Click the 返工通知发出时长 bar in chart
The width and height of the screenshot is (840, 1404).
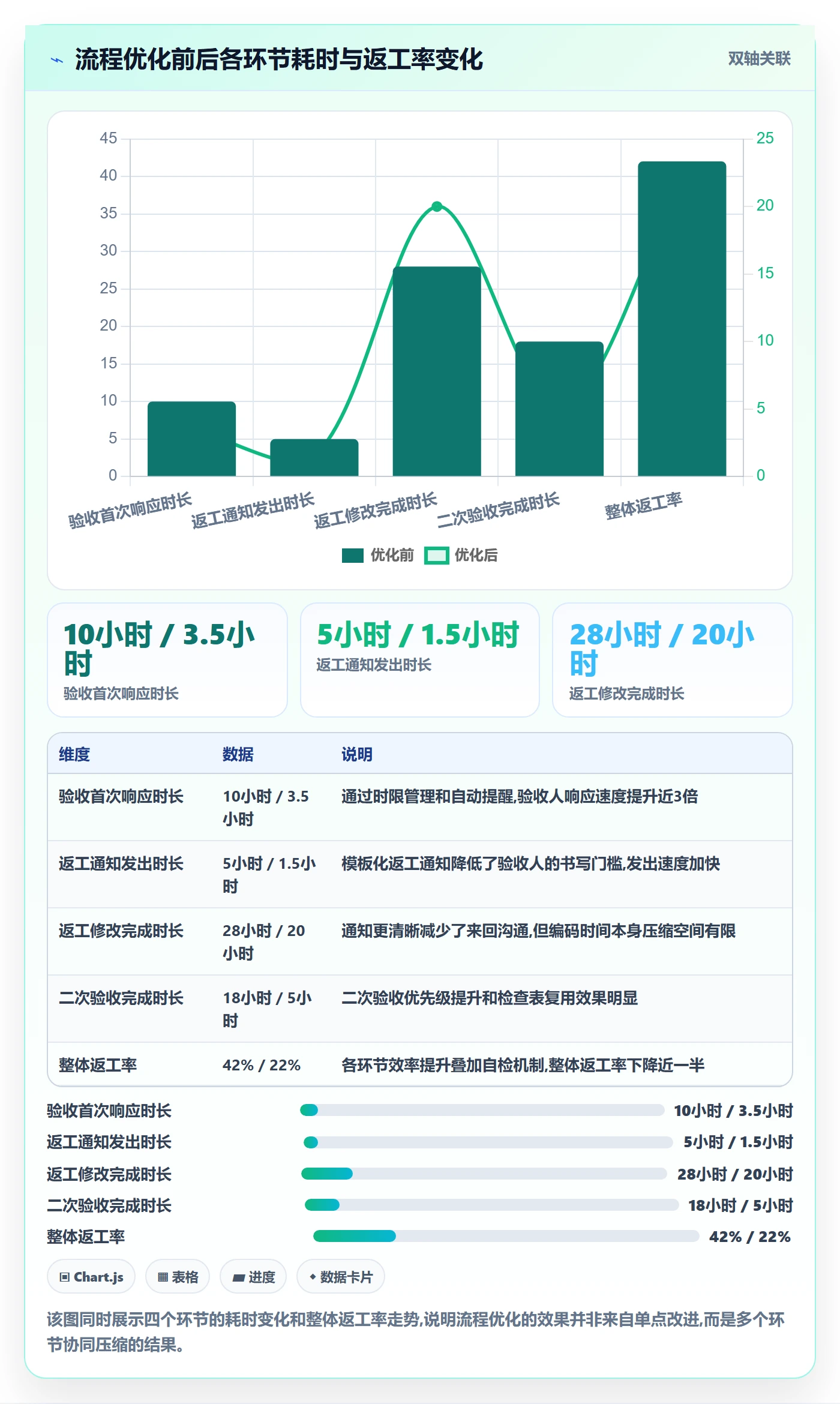(x=314, y=457)
